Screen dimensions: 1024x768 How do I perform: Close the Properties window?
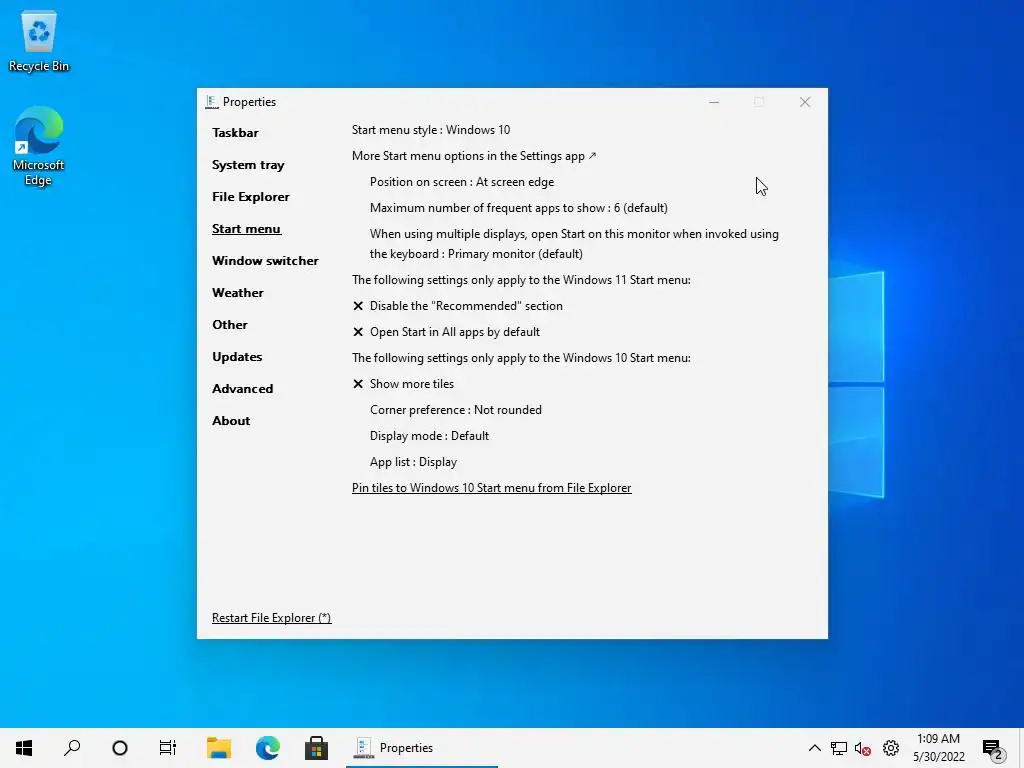pos(805,102)
